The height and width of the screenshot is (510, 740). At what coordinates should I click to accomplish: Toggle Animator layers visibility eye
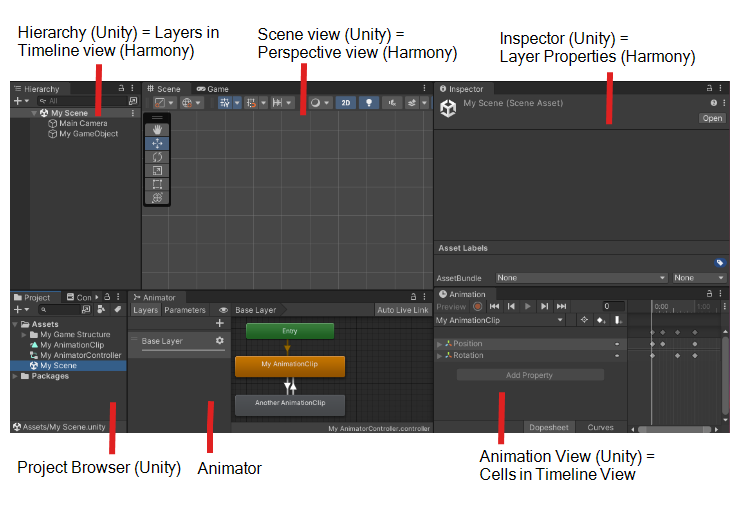[224, 310]
